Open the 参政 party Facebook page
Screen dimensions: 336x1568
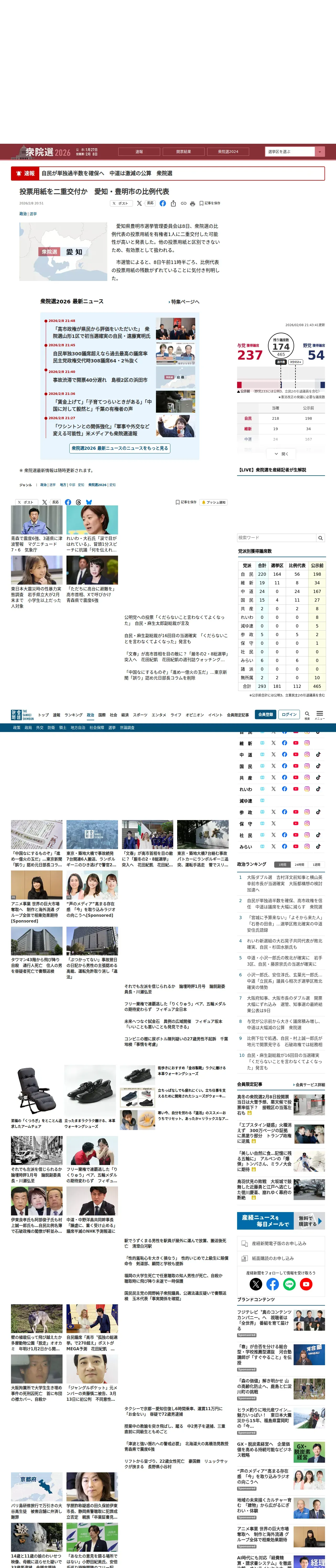tap(284, 812)
